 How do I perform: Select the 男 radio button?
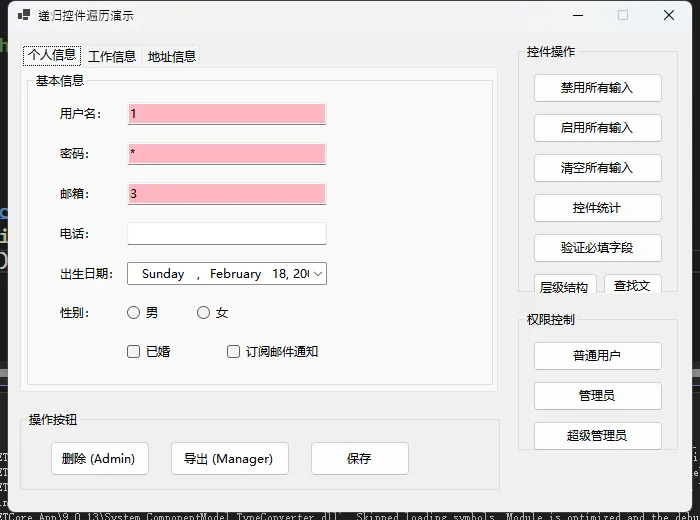[x=134, y=313]
